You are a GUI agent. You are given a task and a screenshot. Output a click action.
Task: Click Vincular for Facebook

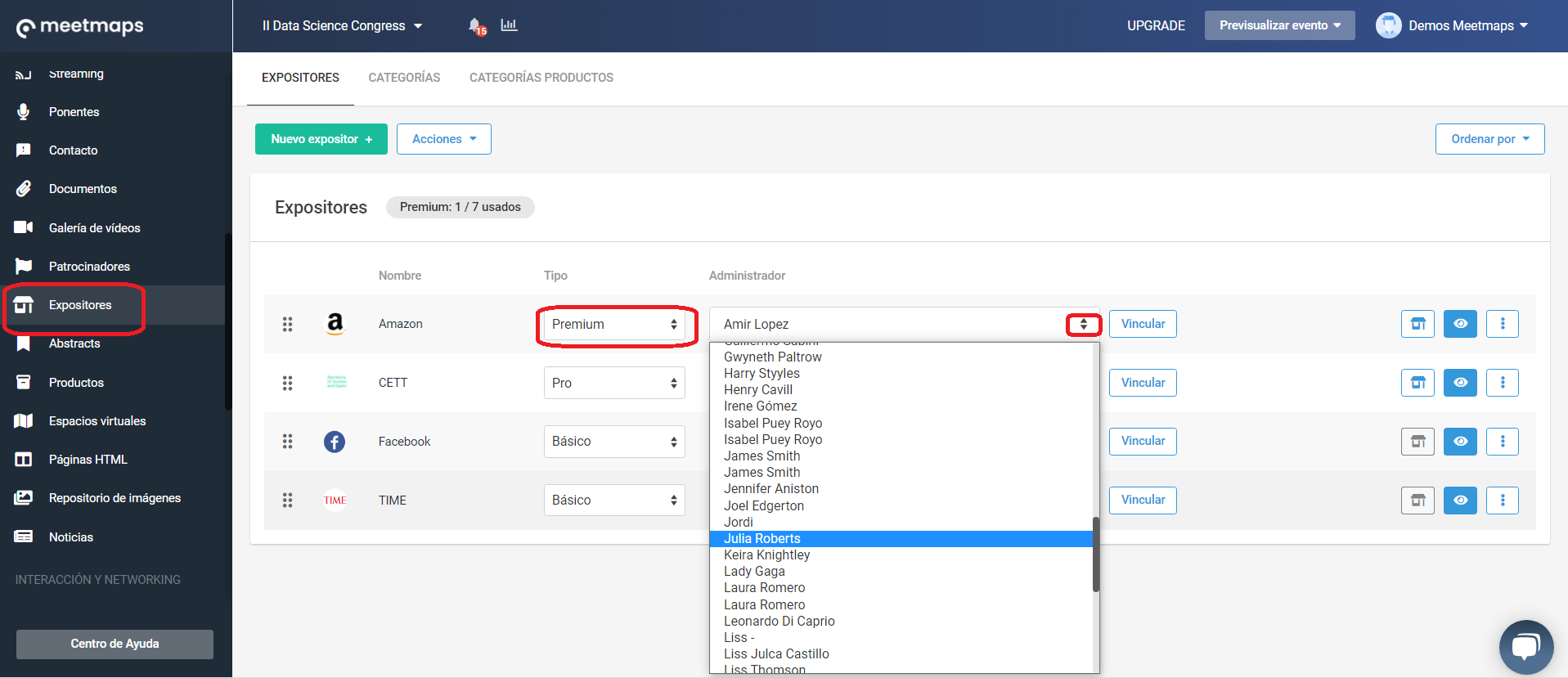1143,441
